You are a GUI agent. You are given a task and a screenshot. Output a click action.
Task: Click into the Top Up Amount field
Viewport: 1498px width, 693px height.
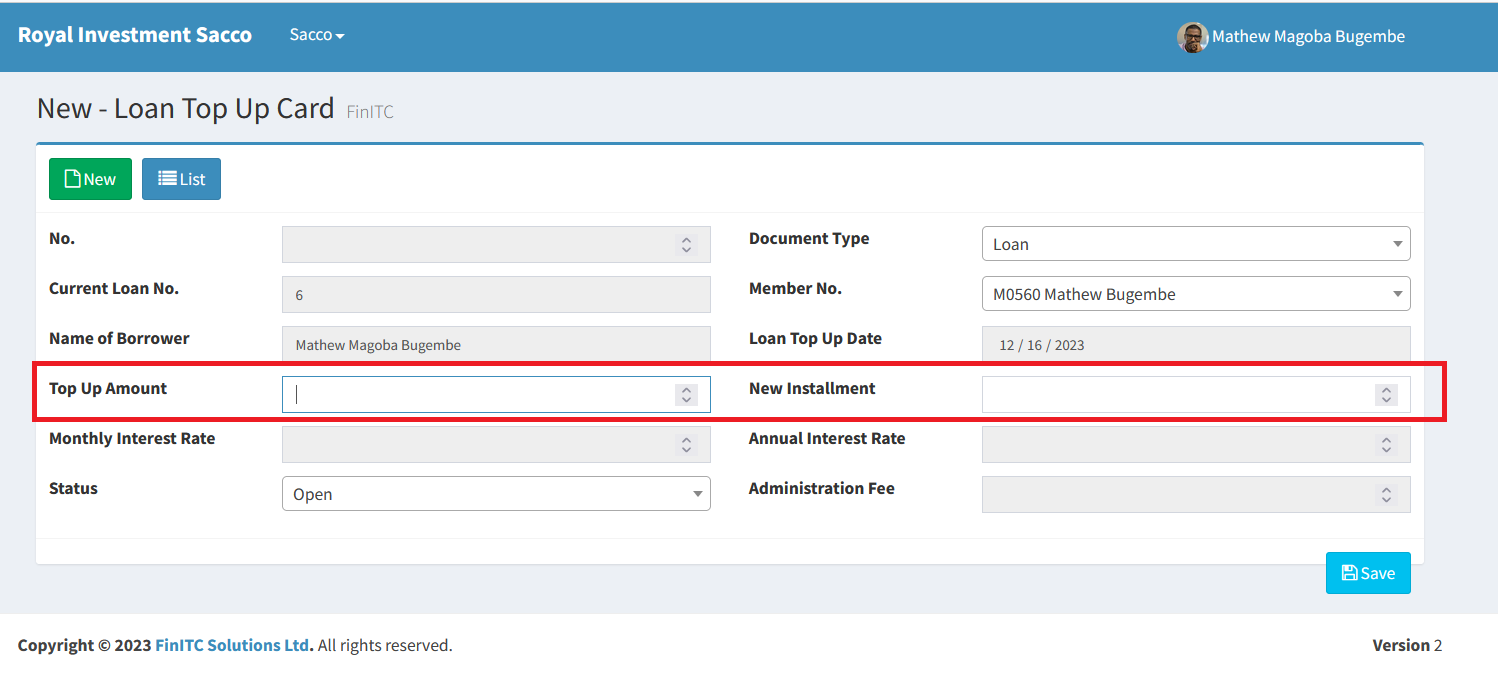[x=478, y=395]
